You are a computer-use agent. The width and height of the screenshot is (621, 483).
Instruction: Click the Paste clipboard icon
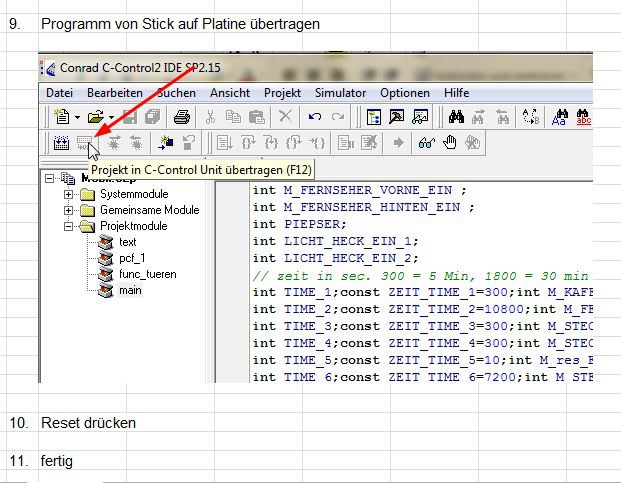(257, 117)
